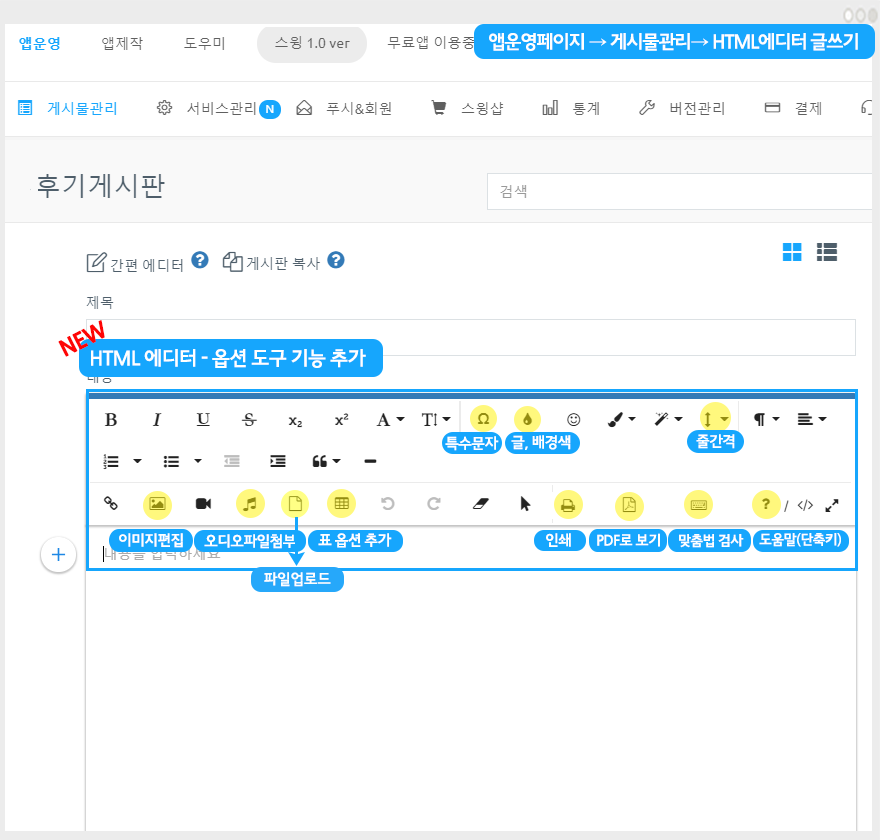Open the PDF view icon
Viewport: 880px width, 840px height.
[x=629, y=505]
